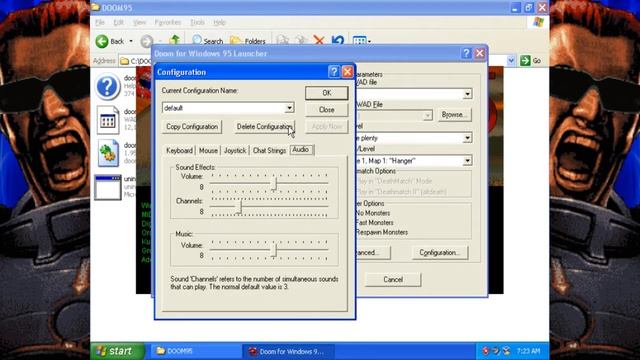Screen dimensions: 640x360
Task: Open the Map 1 'Hanger' dropdown
Action: click(x=467, y=161)
